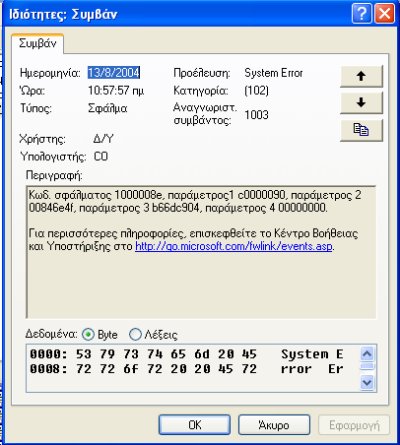Click the computer value CO
Screen dimensions: 400x445
(101, 156)
